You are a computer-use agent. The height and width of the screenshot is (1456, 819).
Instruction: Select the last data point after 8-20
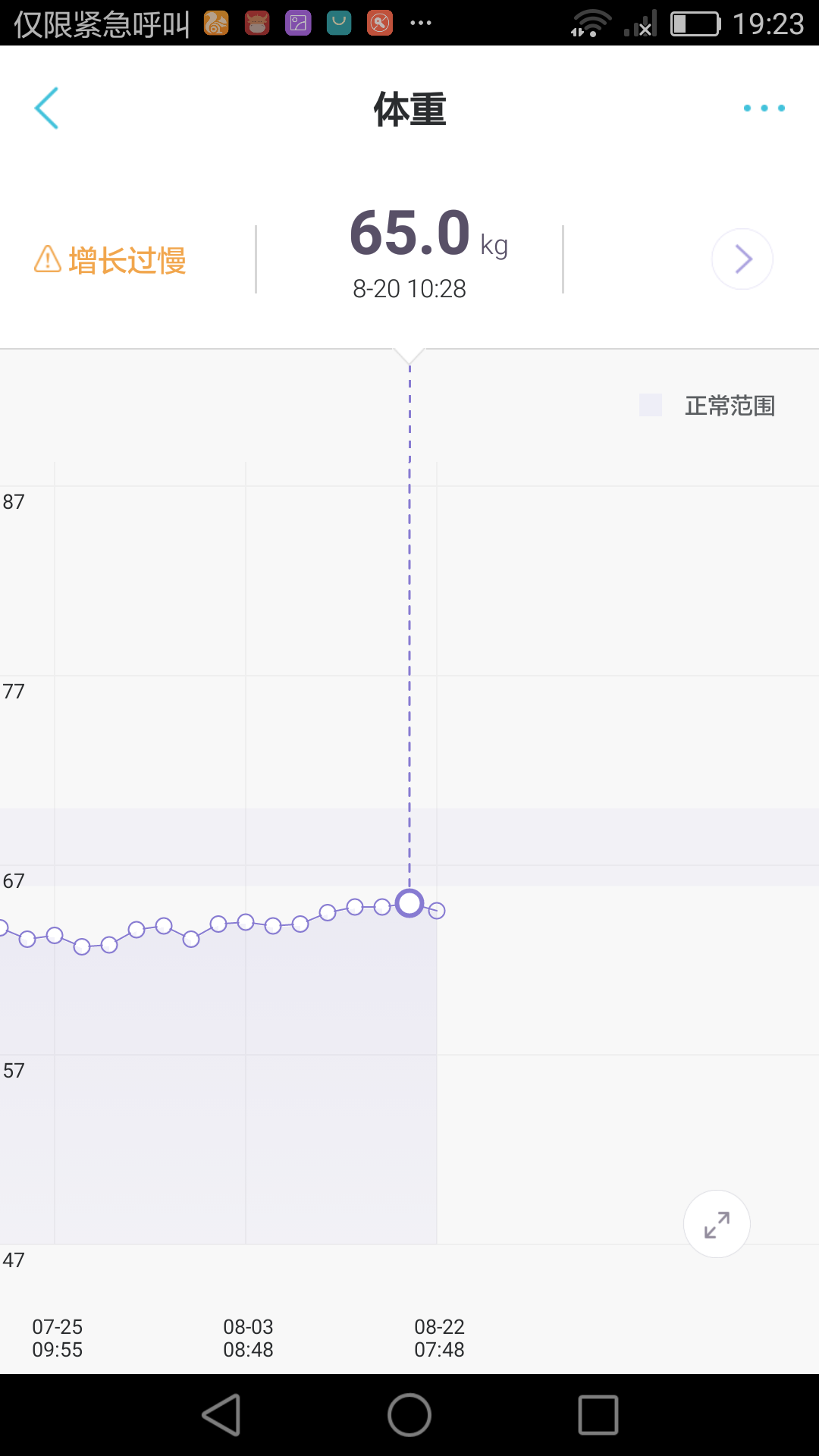(x=437, y=910)
